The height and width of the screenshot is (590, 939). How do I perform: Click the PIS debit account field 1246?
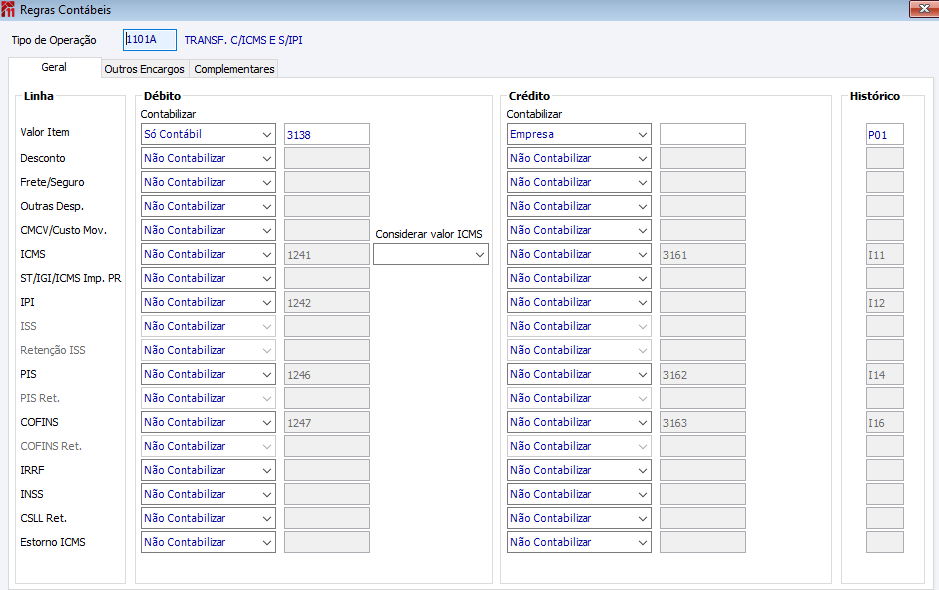pyautogui.click(x=326, y=374)
